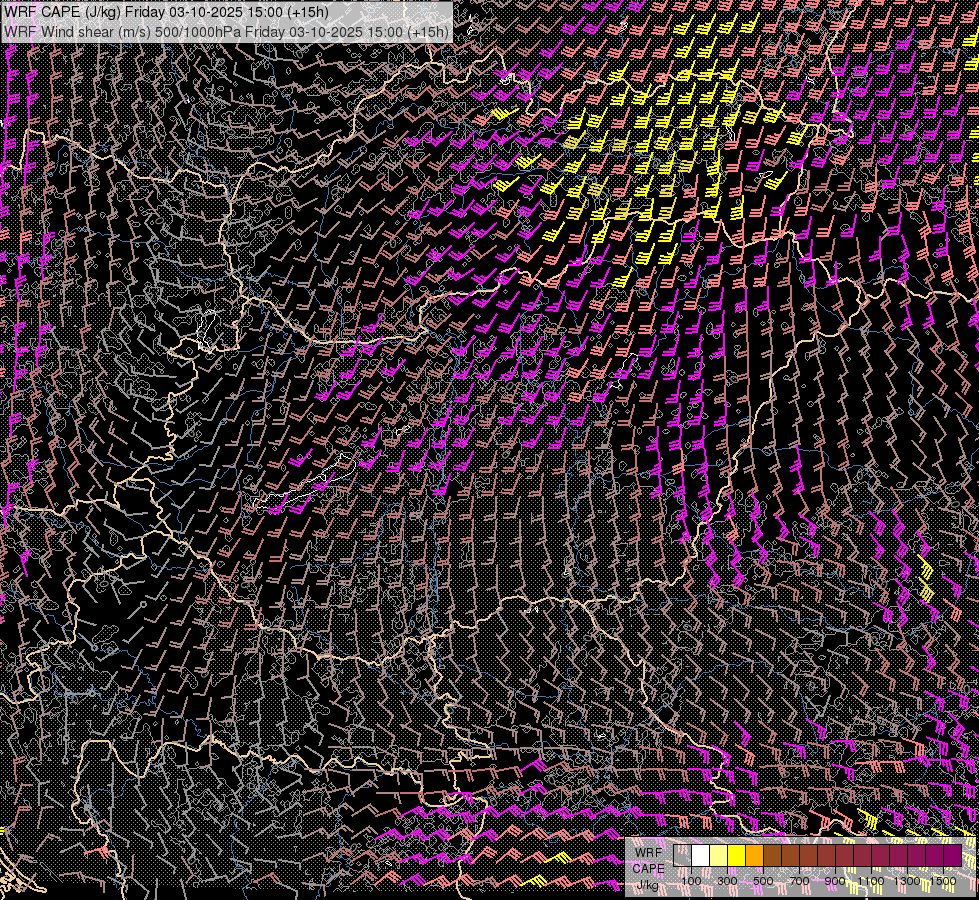979x900 pixels.
Task: Select the "300" legend tick label
Action: (727, 881)
